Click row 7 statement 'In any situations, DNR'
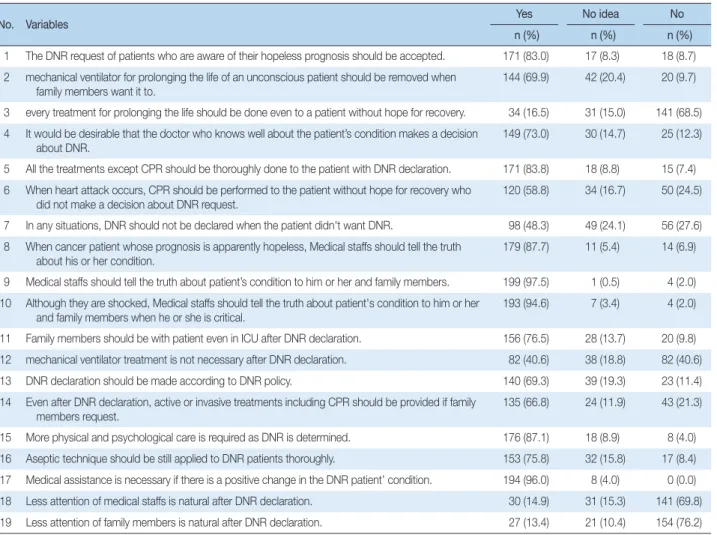717x535 pixels. click(209, 225)
